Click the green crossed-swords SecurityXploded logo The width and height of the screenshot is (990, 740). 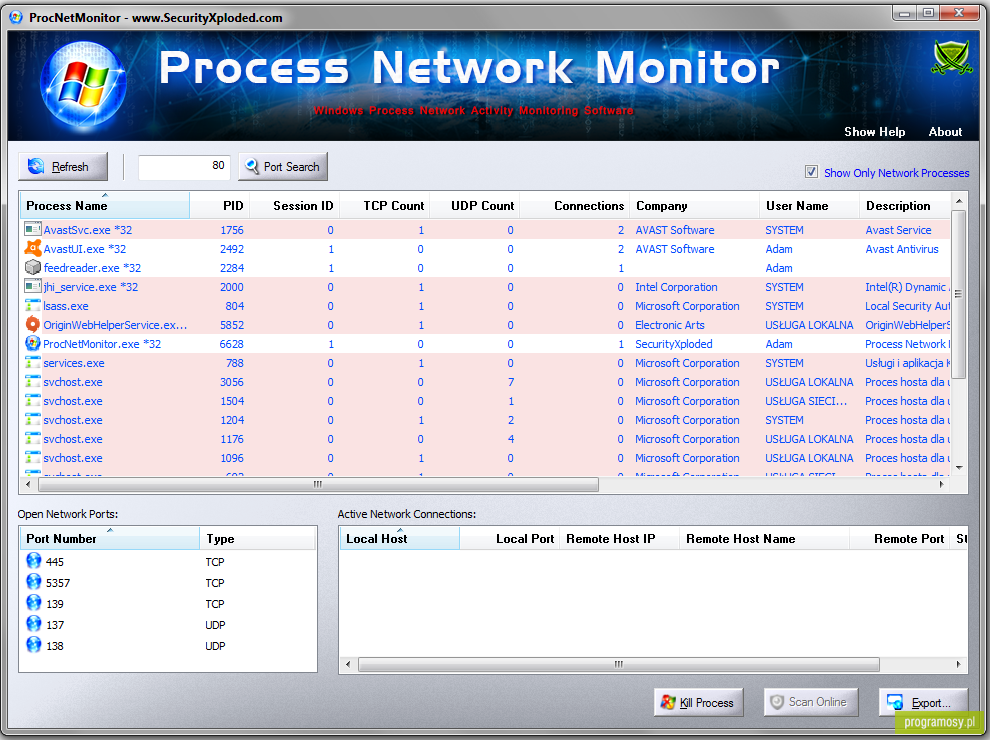click(x=953, y=57)
